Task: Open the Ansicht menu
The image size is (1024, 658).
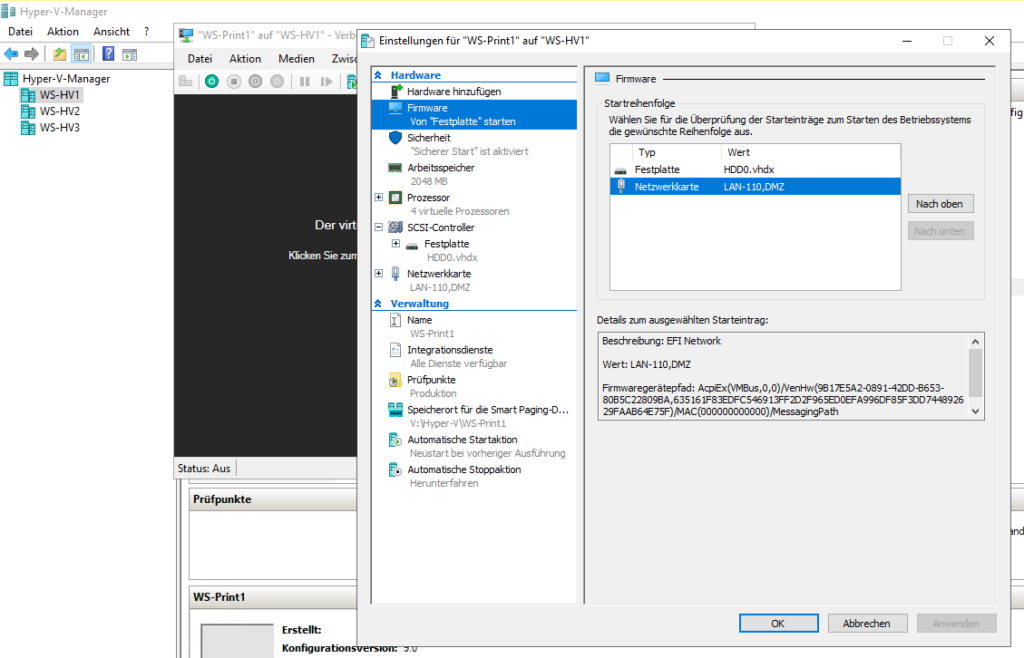Action: [112, 31]
